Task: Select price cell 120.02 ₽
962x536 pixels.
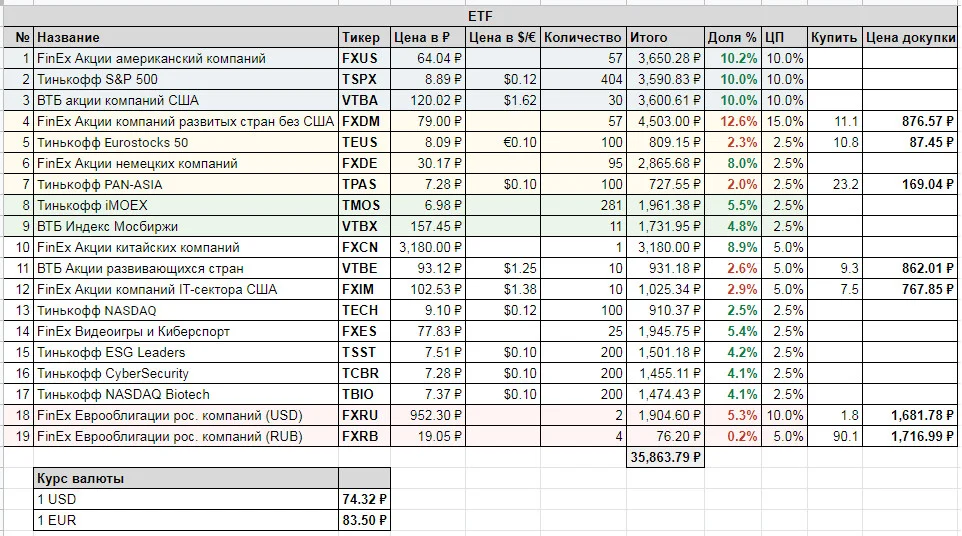Action: pos(428,100)
